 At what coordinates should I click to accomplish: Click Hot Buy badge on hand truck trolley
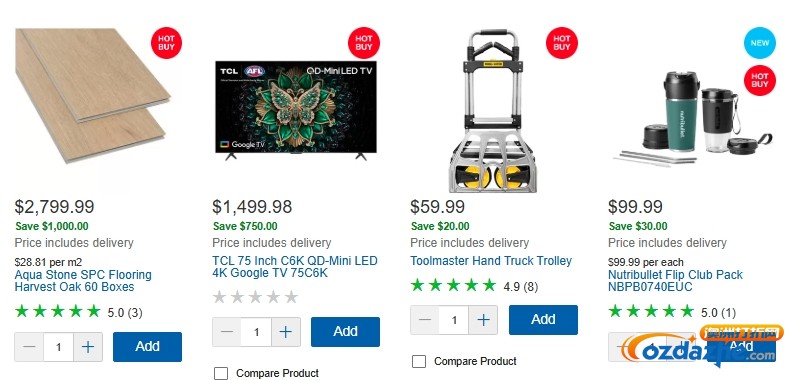click(562, 43)
